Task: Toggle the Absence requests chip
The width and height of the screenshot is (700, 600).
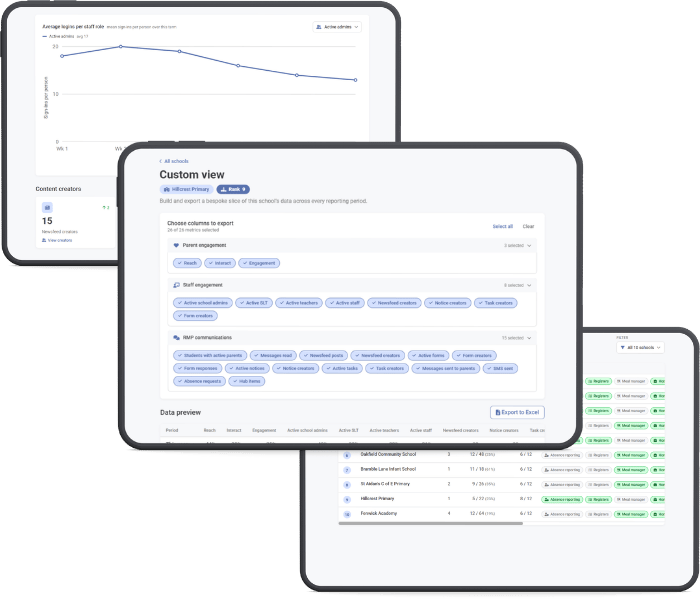Action: 200,382
